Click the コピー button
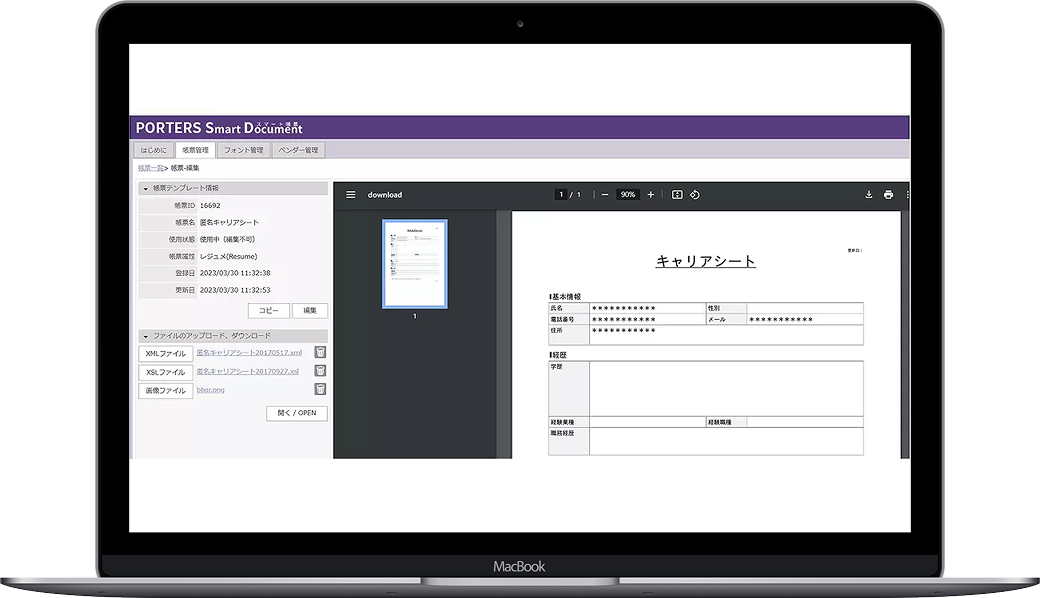The width and height of the screenshot is (1040, 598). pyautogui.click(x=269, y=310)
